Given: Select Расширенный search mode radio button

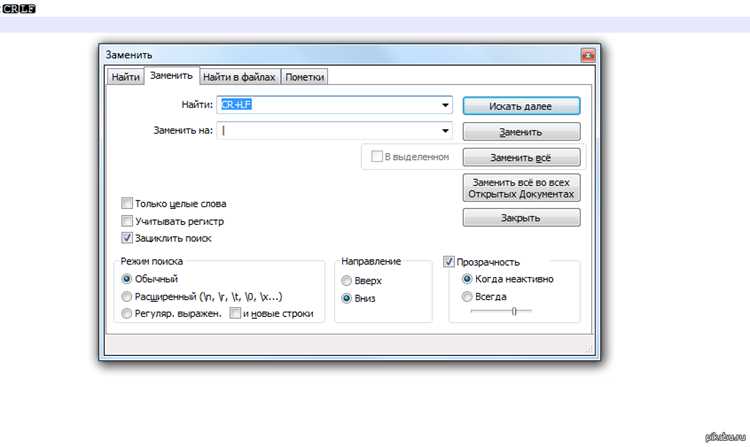Looking at the screenshot, I should pos(126,296).
